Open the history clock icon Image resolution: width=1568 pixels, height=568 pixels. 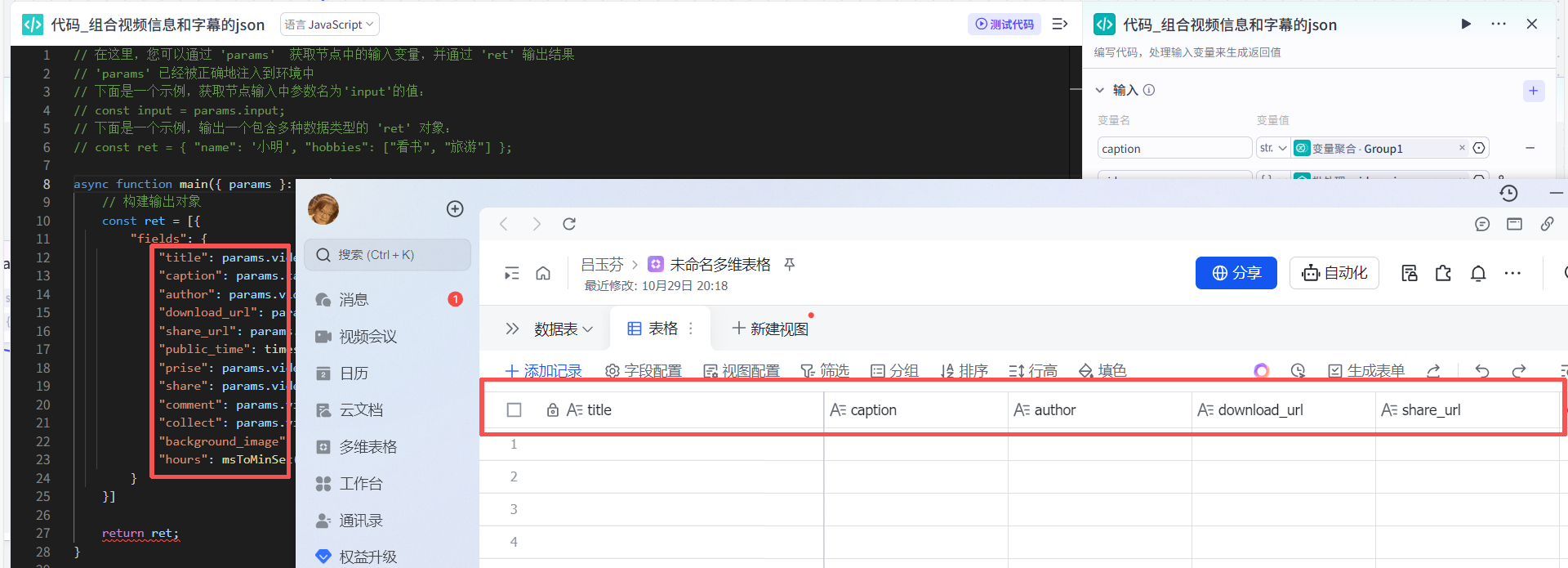pyautogui.click(x=1508, y=193)
